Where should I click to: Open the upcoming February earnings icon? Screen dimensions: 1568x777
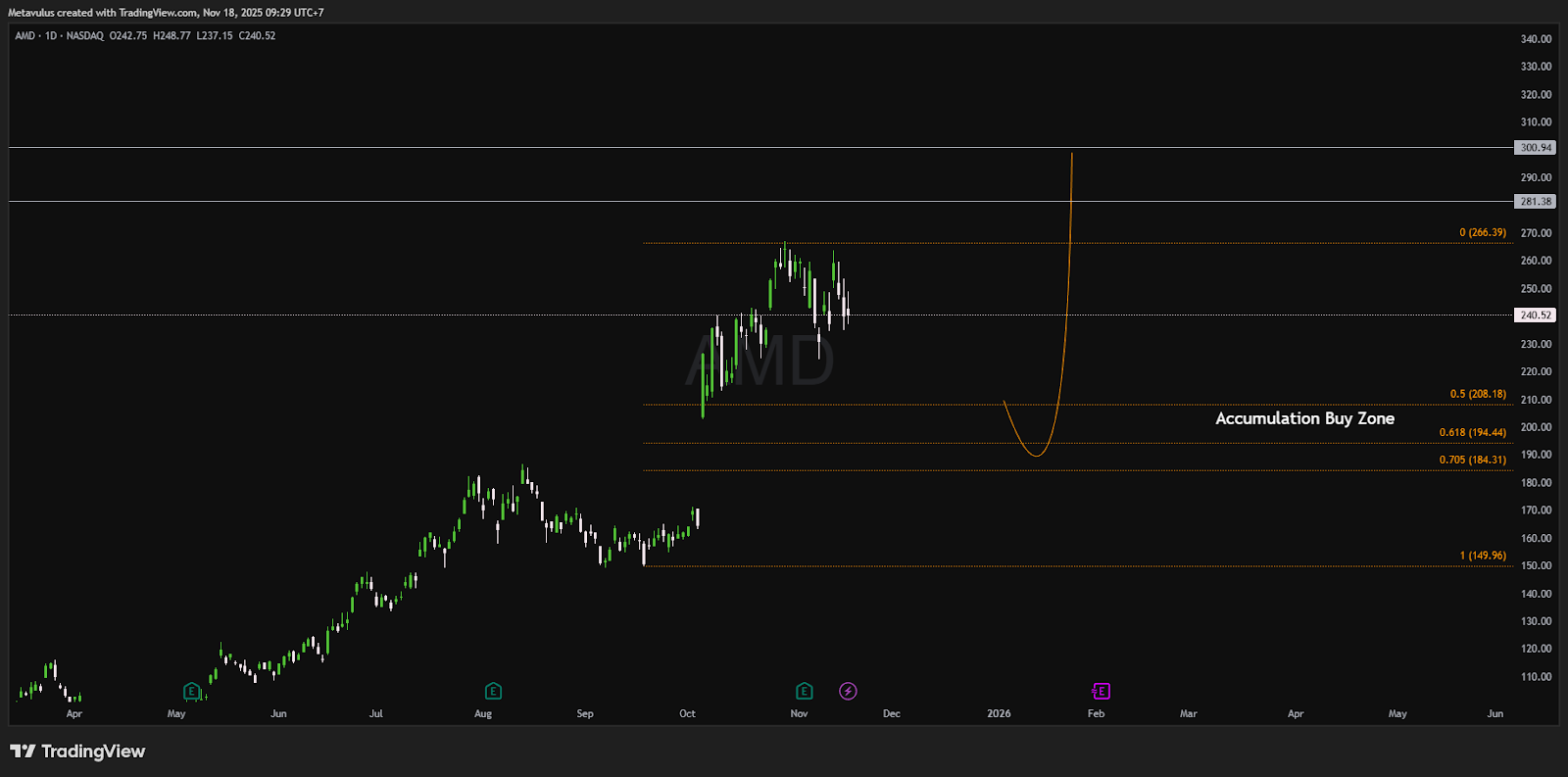pyautogui.click(x=1101, y=692)
